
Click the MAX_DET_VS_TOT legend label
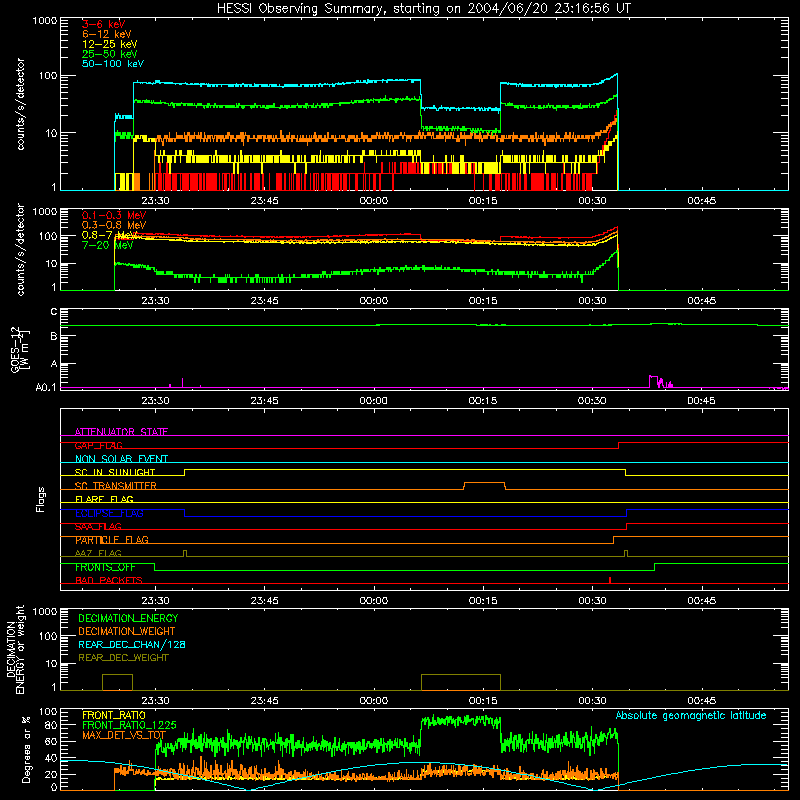click(124, 735)
